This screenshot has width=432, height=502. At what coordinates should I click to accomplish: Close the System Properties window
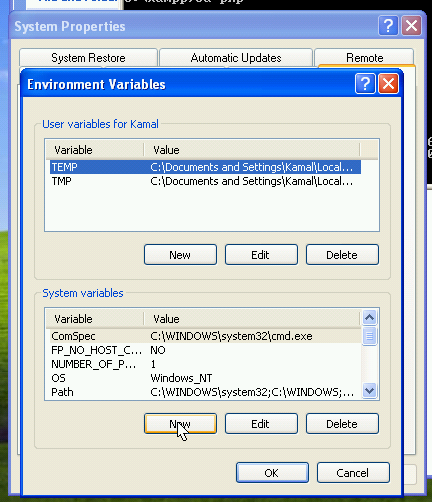[x=411, y=25]
